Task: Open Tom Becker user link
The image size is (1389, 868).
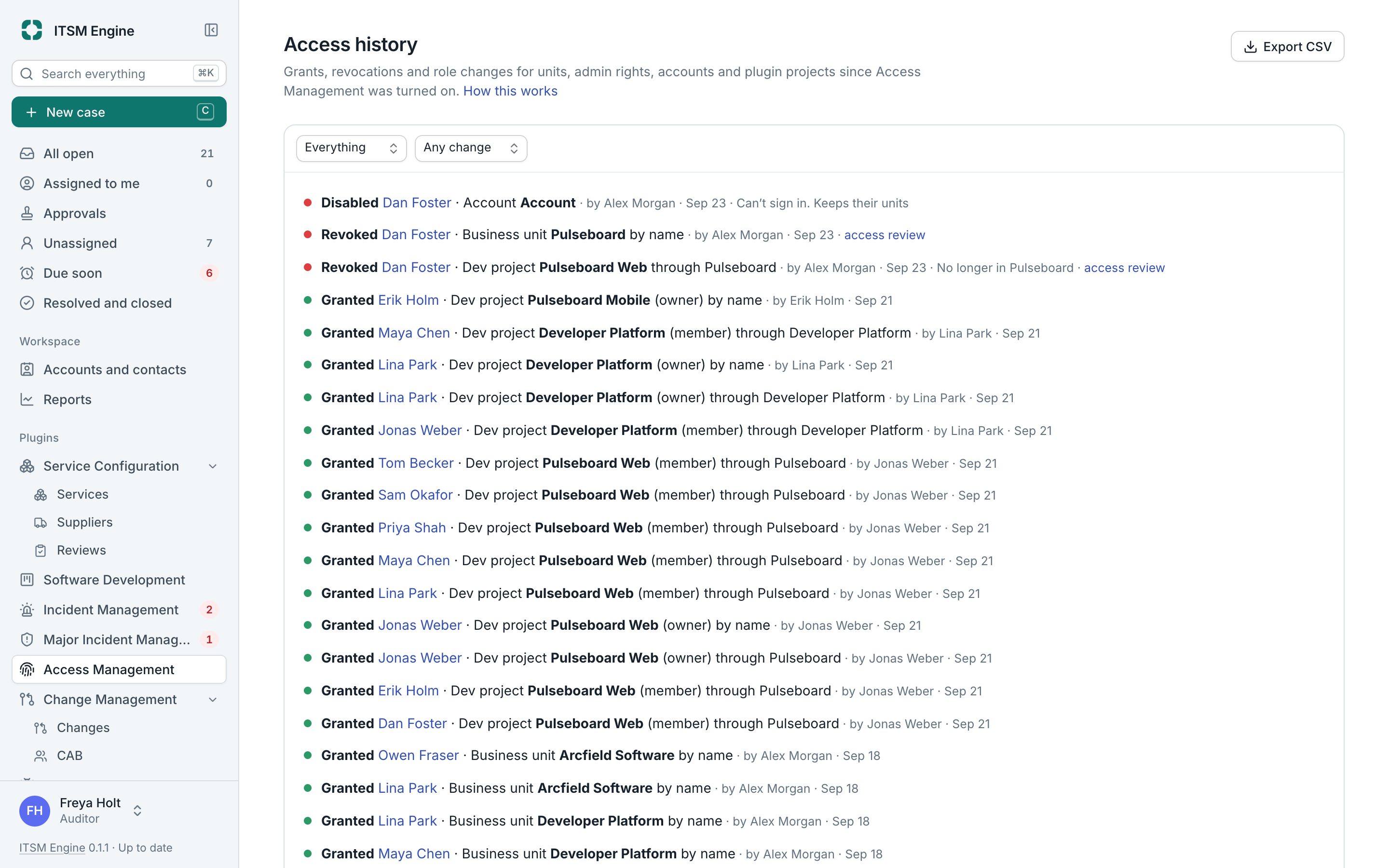Action: pos(416,463)
